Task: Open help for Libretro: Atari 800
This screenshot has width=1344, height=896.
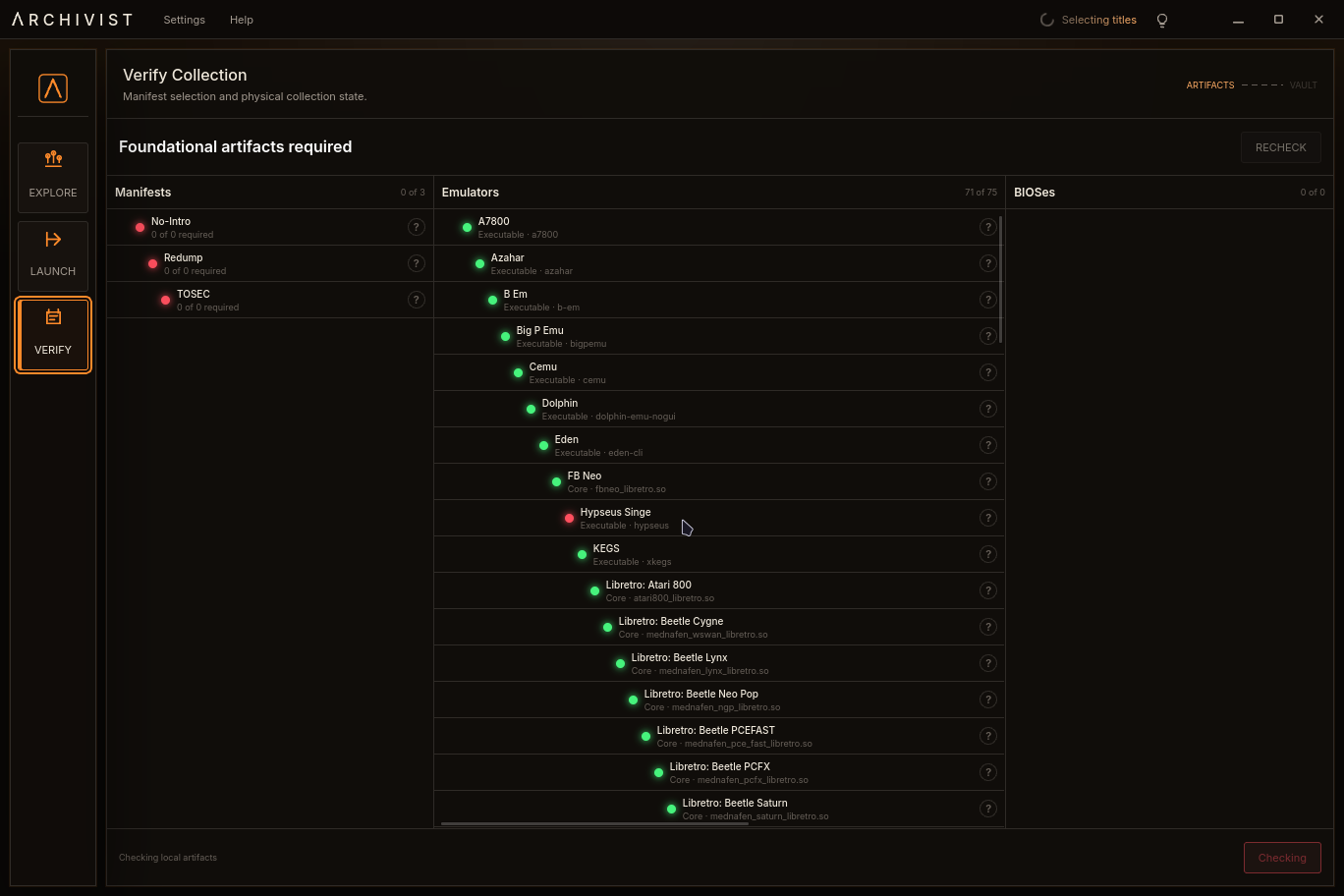Action: [988, 590]
